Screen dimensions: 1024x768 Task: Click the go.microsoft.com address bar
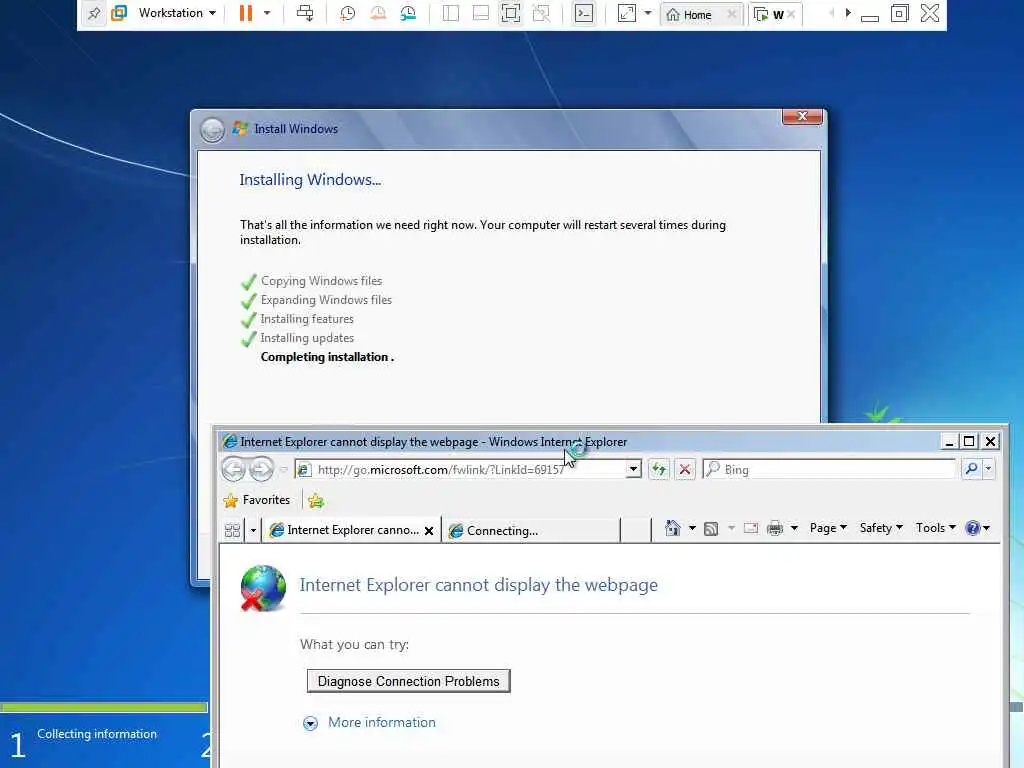460,470
